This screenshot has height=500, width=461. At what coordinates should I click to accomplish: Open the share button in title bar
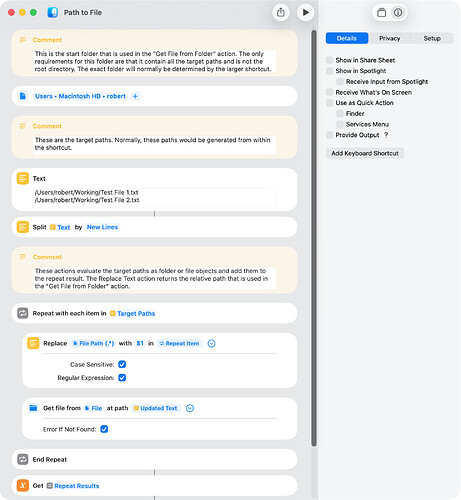tap(281, 13)
